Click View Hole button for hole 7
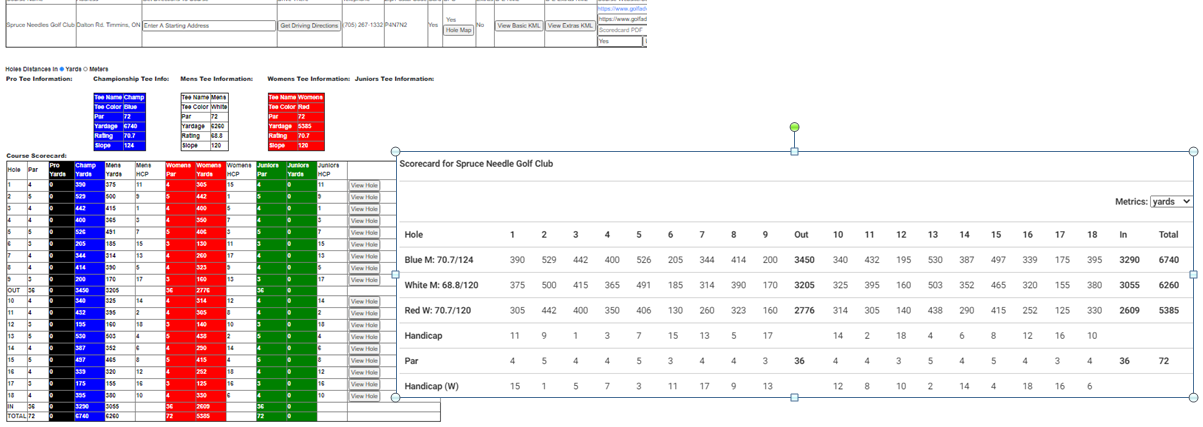 point(364,257)
